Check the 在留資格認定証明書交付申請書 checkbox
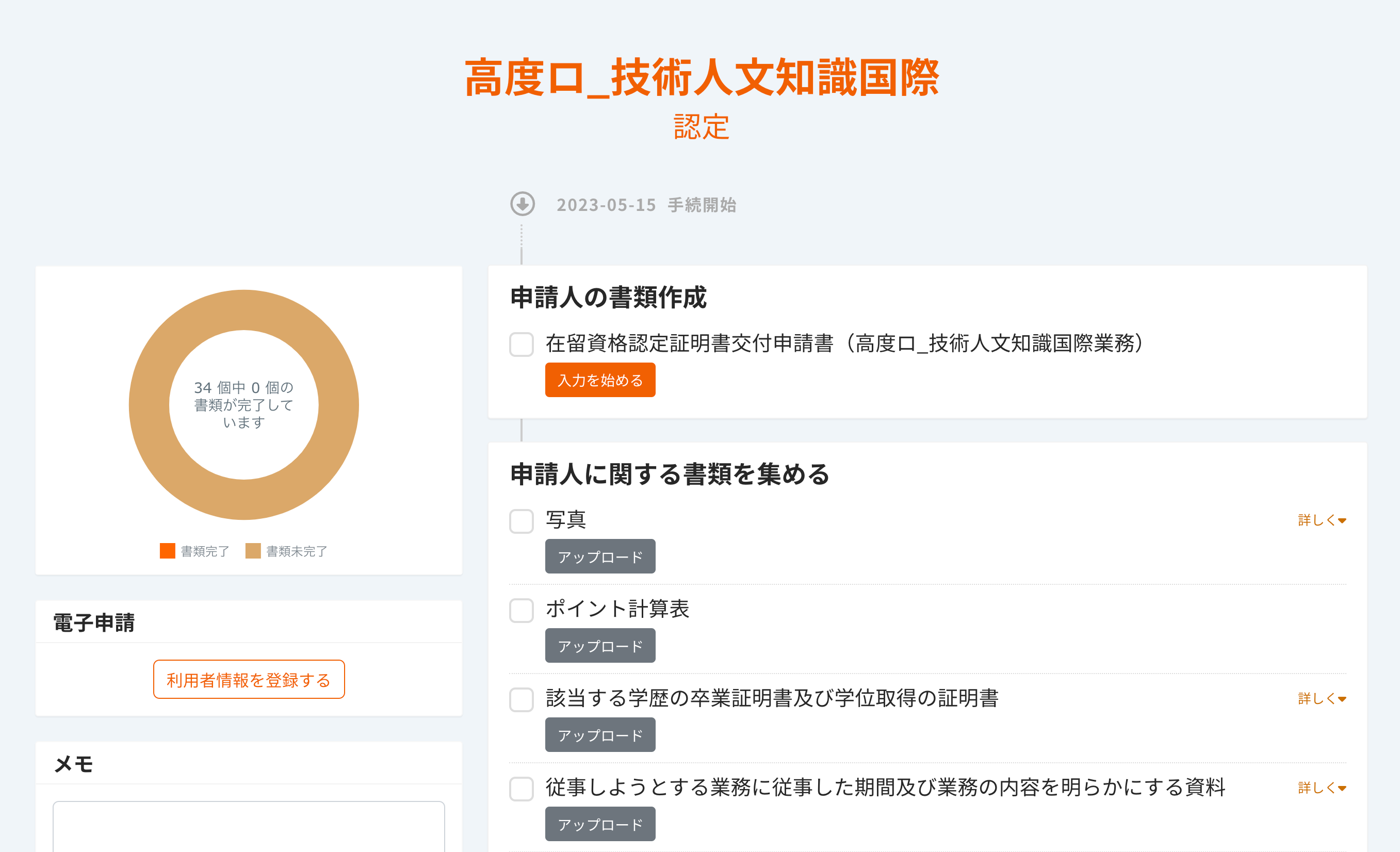This screenshot has height=852, width=1400. [521, 344]
